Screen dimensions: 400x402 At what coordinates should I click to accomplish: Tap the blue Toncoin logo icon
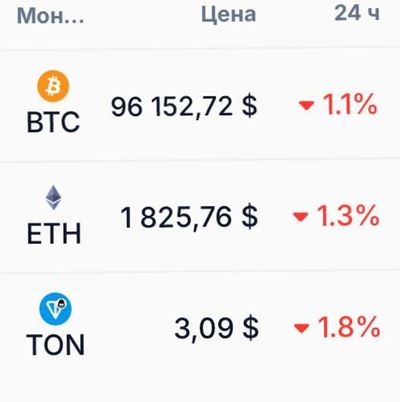[x=55, y=309]
